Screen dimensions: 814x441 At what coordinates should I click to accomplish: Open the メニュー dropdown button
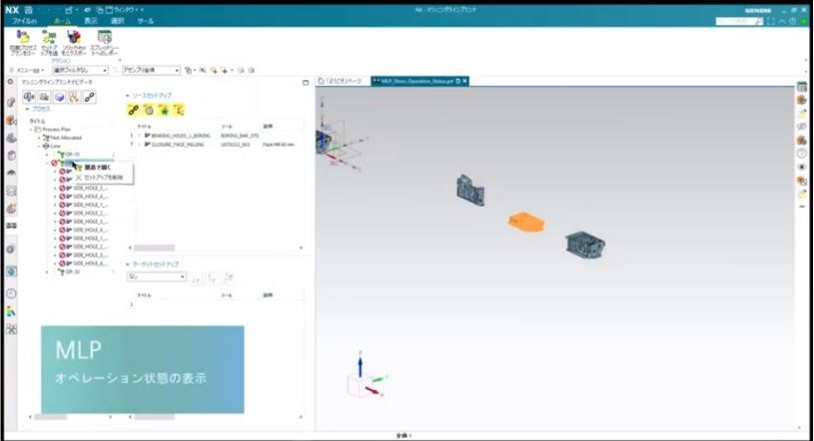(30, 70)
